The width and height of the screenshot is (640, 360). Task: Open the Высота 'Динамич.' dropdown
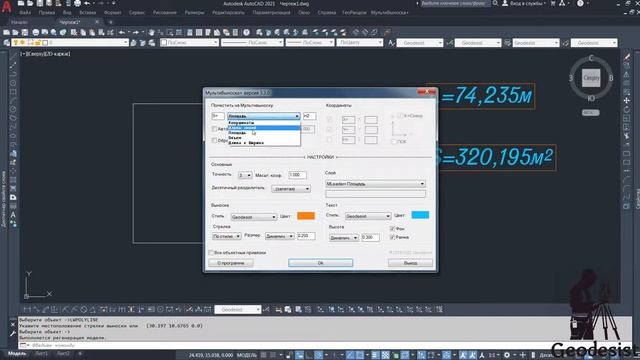pos(344,238)
